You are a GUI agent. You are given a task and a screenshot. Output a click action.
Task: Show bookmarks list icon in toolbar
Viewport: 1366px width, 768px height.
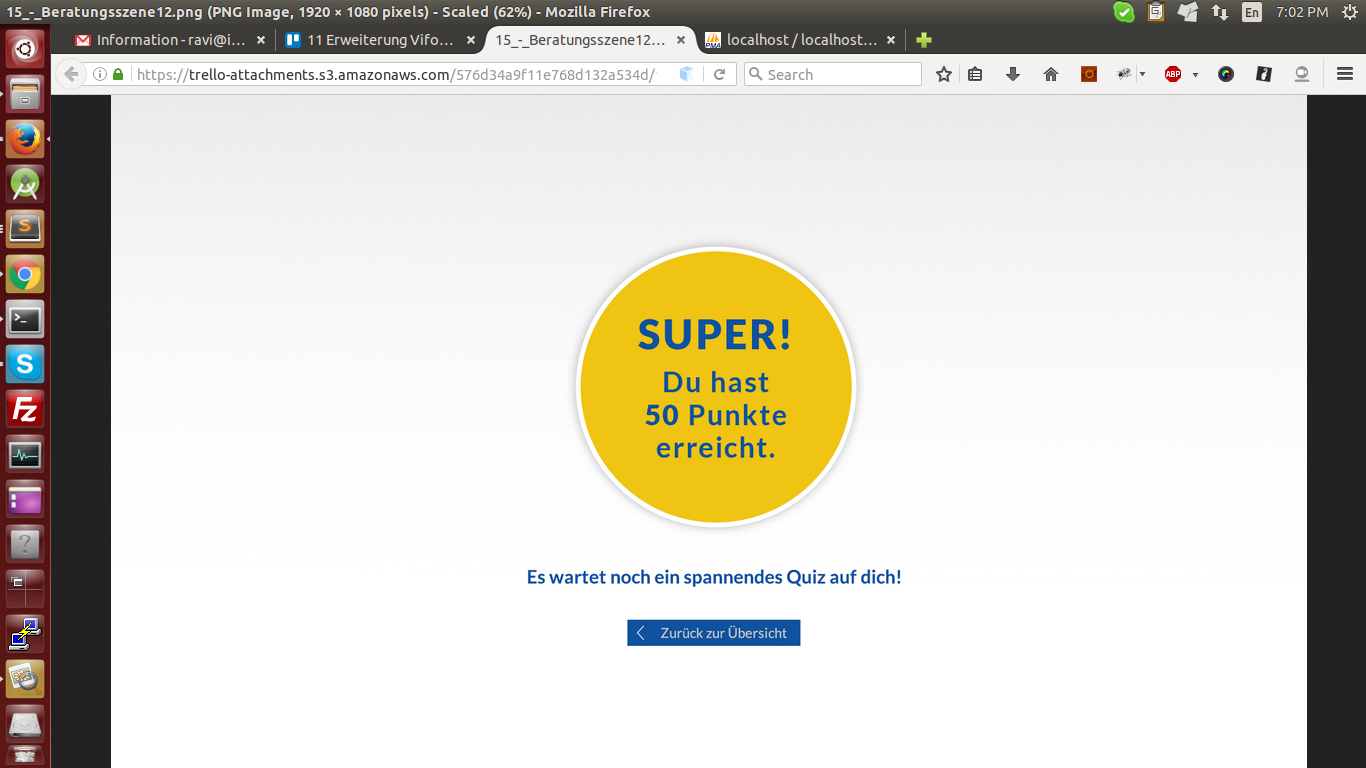[975, 75]
